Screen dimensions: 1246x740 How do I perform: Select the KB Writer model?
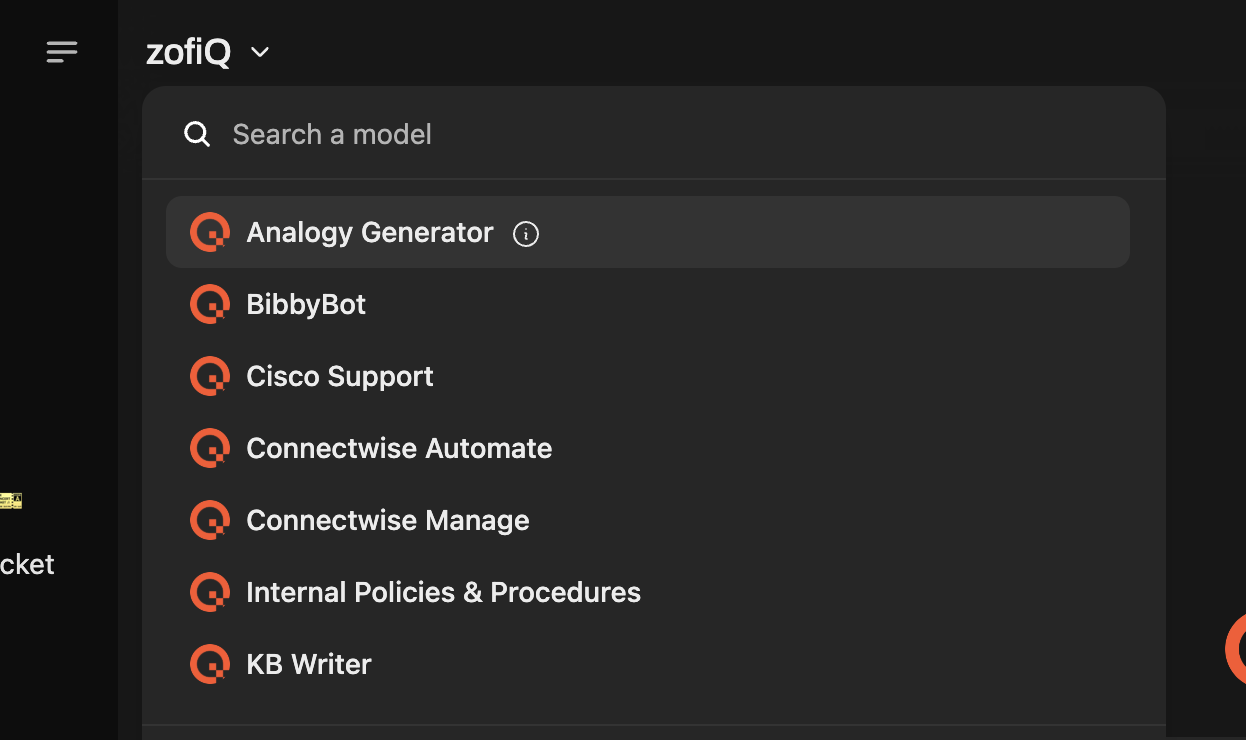coord(648,664)
